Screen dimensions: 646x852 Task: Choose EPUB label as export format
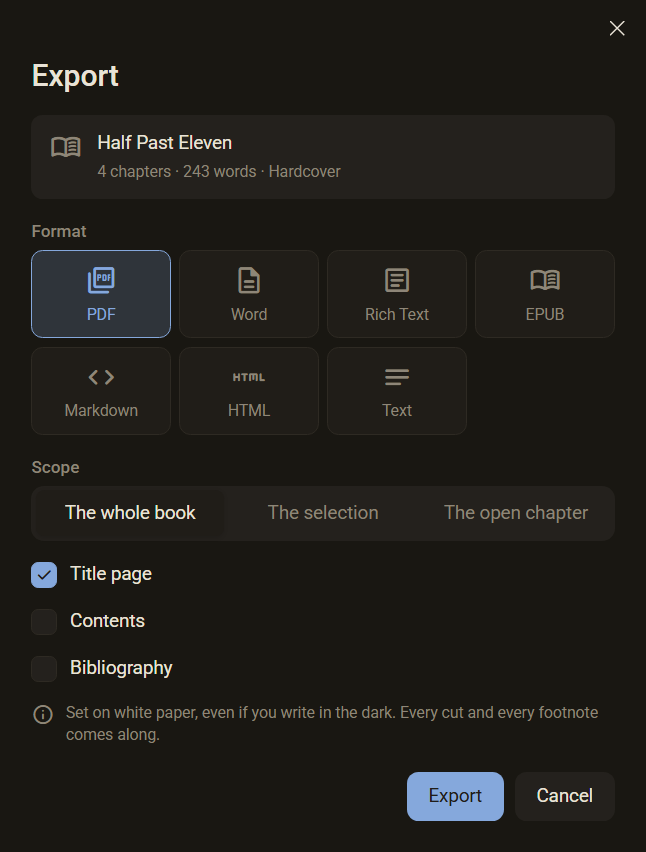[545, 314]
